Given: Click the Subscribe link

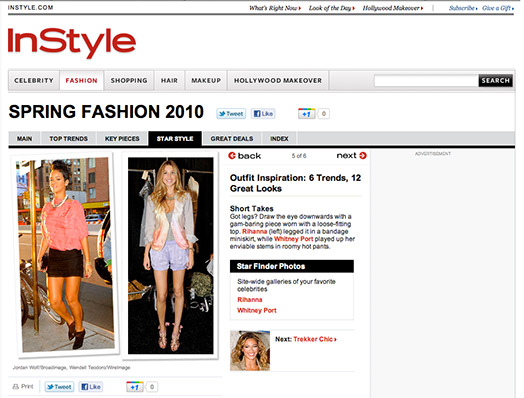Looking at the screenshot, I should tap(463, 8).
